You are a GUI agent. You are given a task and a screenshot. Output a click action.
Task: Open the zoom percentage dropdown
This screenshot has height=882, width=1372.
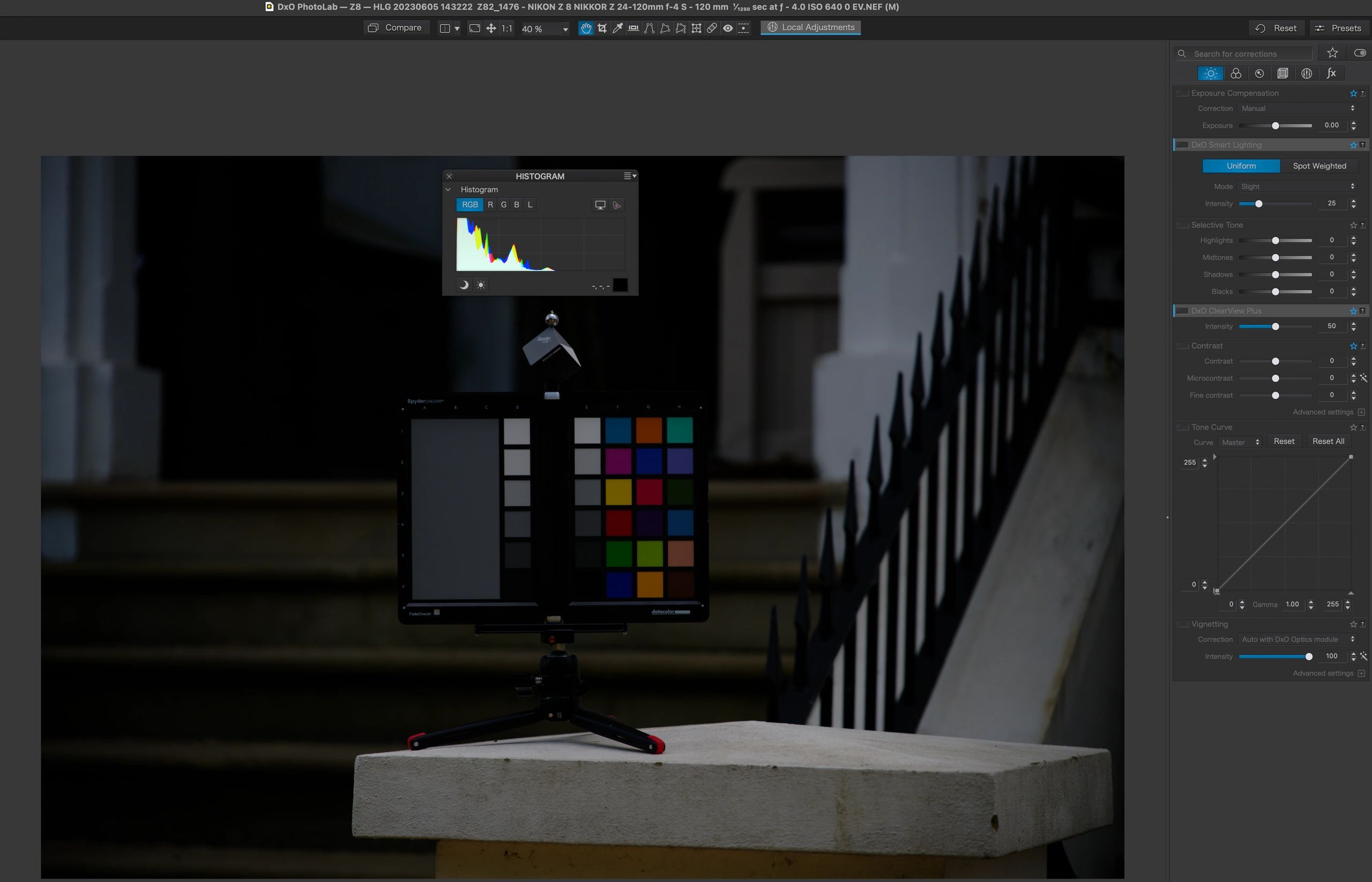[565, 28]
